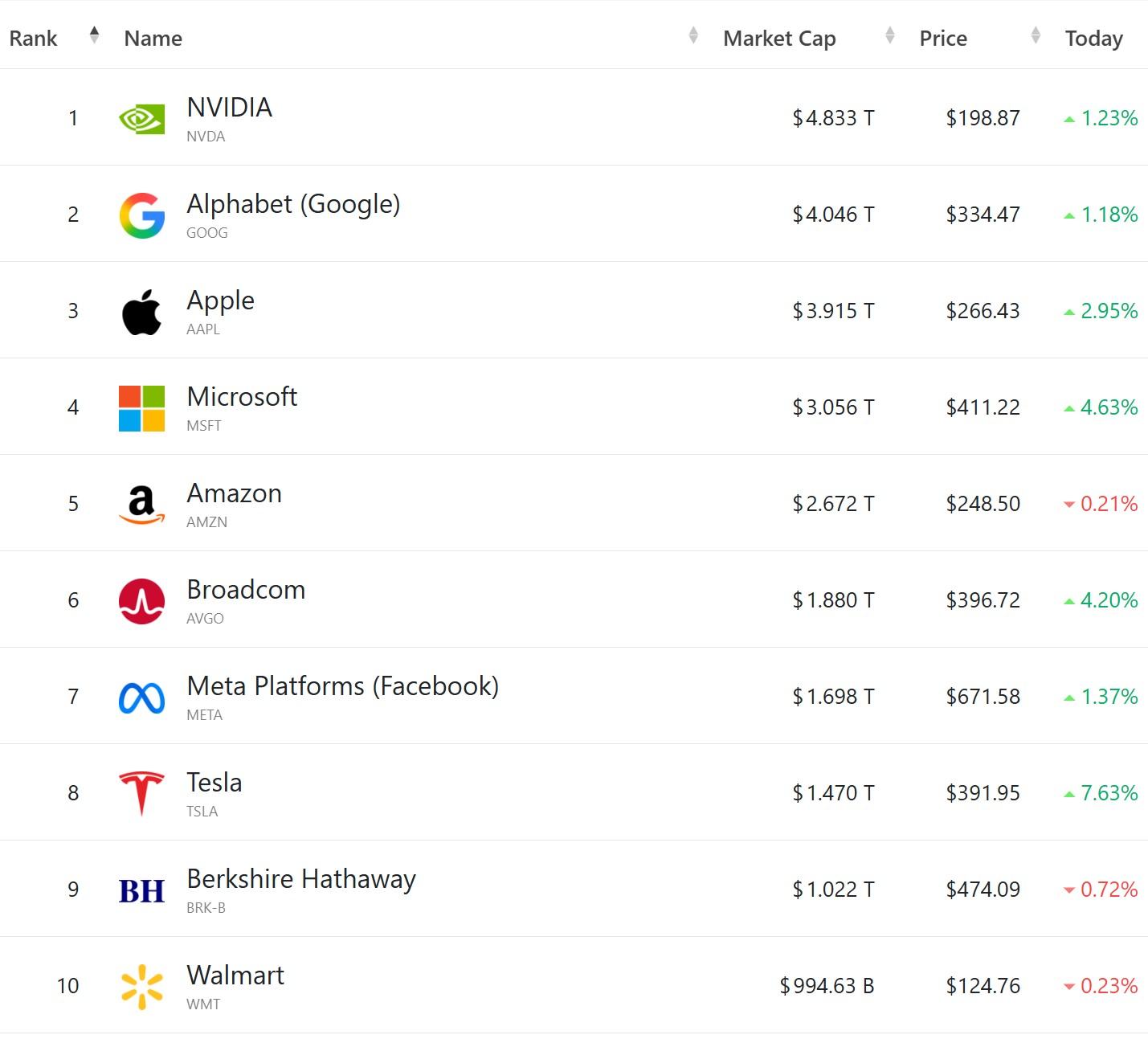Screen dimensions: 1148x1039
Task: Click Tesla's 7.63% daily change value
Action: point(1109,793)
